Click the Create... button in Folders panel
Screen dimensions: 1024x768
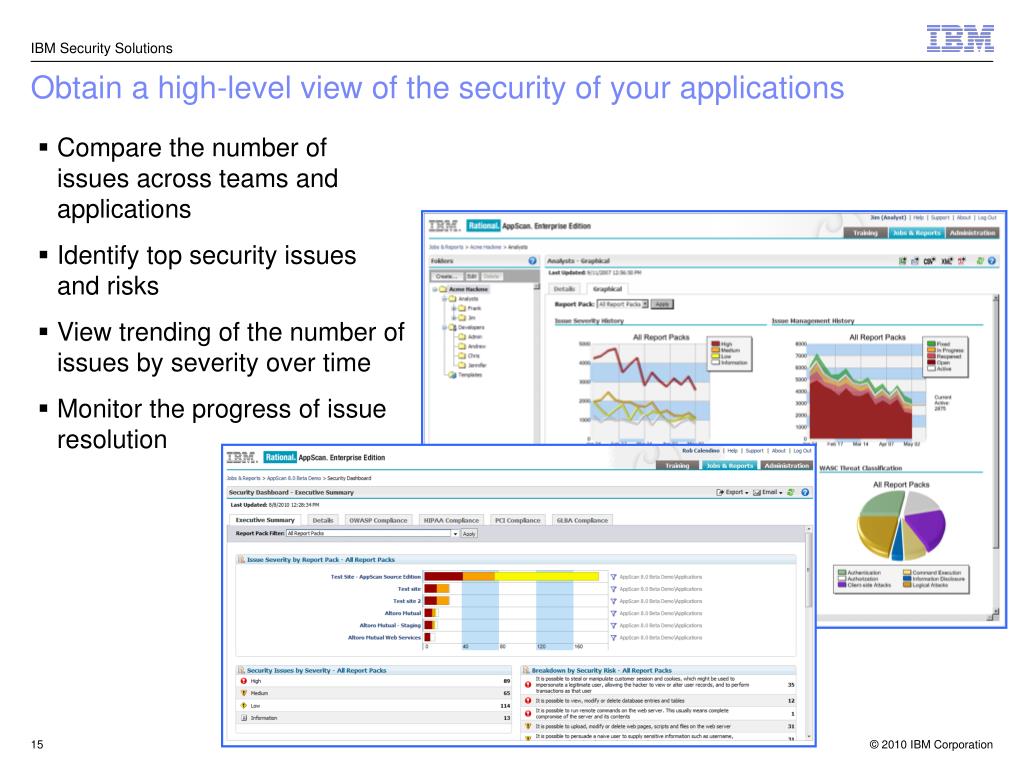tap(447, 276)
